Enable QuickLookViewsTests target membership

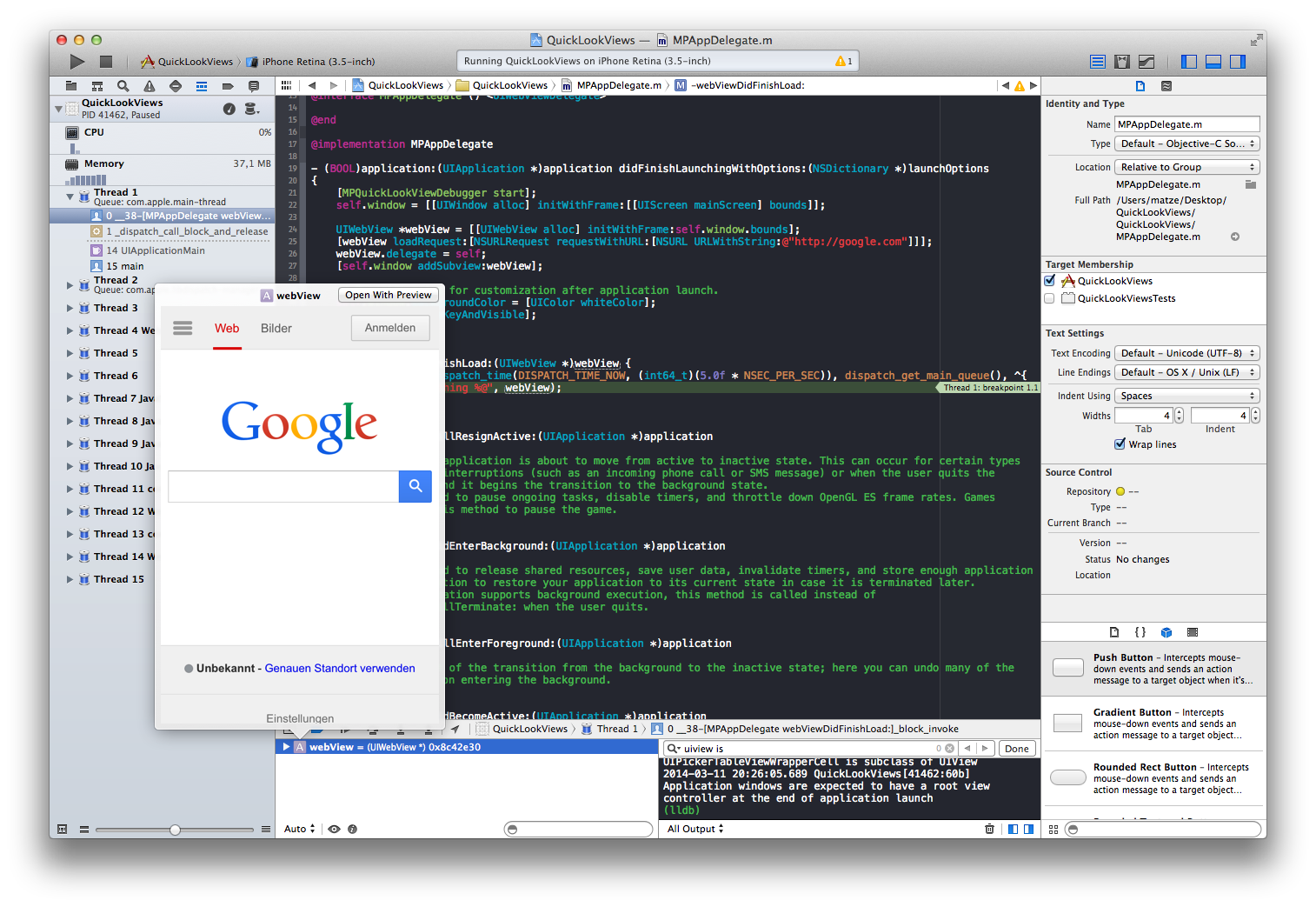coord(1050,298)
